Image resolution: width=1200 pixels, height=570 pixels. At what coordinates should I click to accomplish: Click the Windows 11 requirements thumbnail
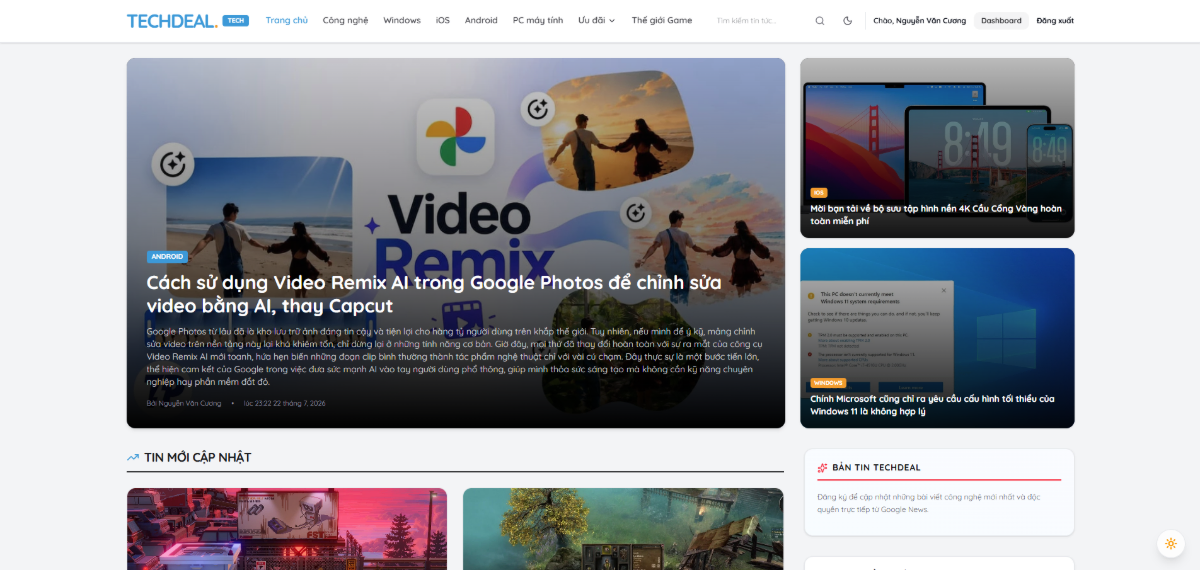tap(937, 338)
